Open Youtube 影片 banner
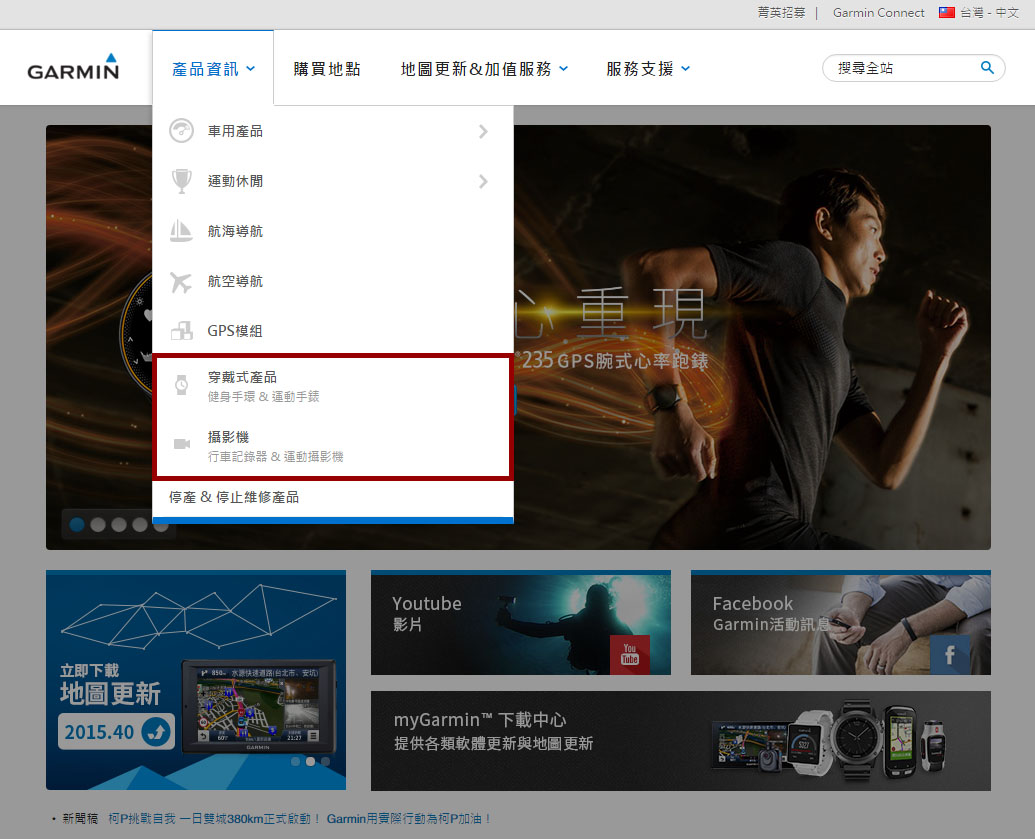 (521, 622)
